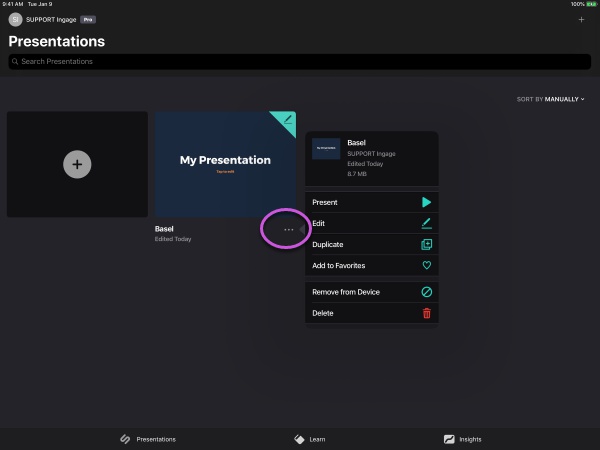Click the battery icon in the status bar
Image resolution: width=600 pixels, height=450 pixels.
pos(592,4)
